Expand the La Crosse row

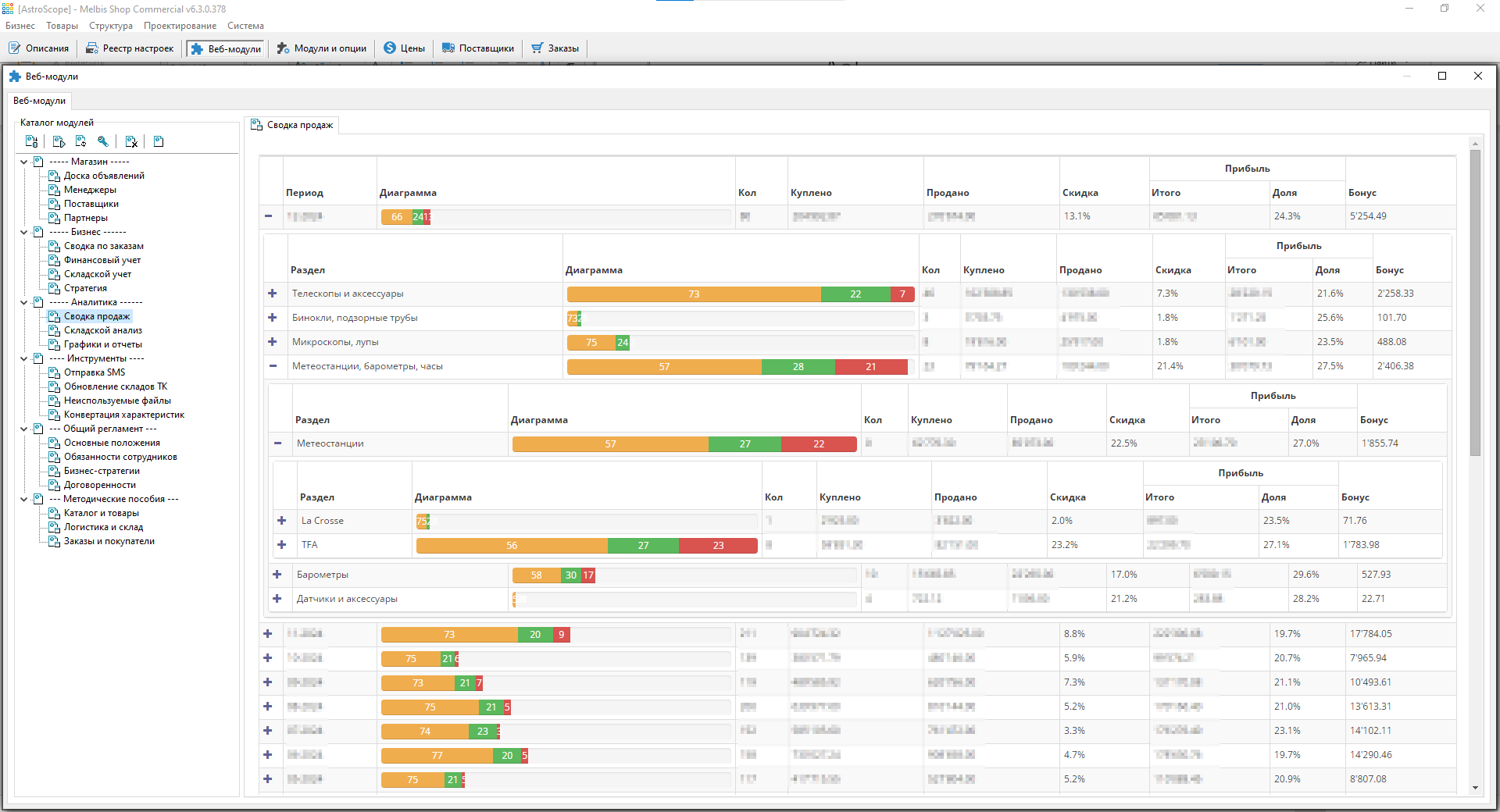(282, 521)
